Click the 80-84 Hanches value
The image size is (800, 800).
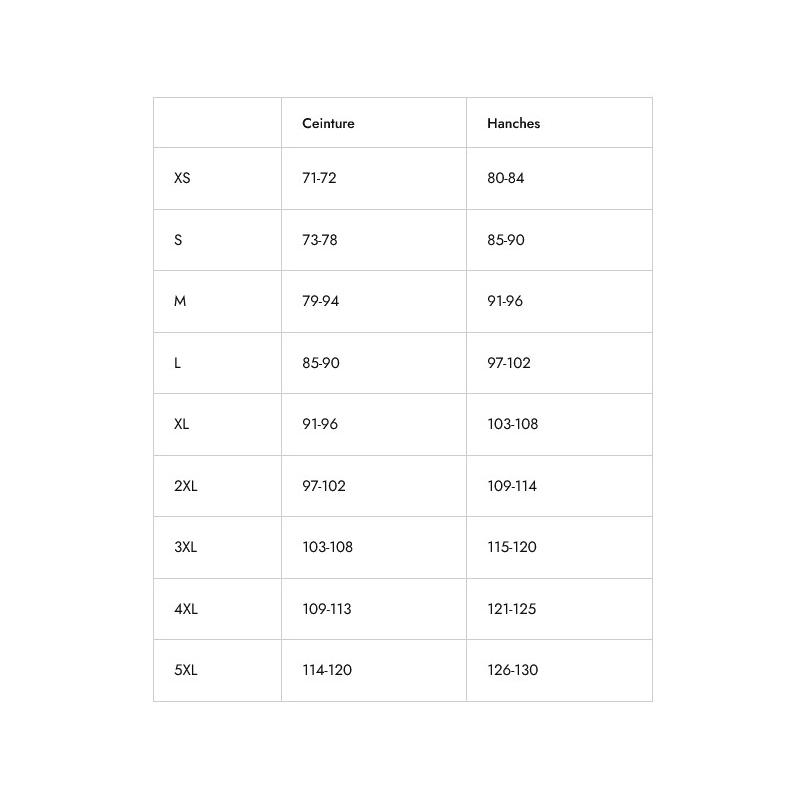tap(506, 178)
